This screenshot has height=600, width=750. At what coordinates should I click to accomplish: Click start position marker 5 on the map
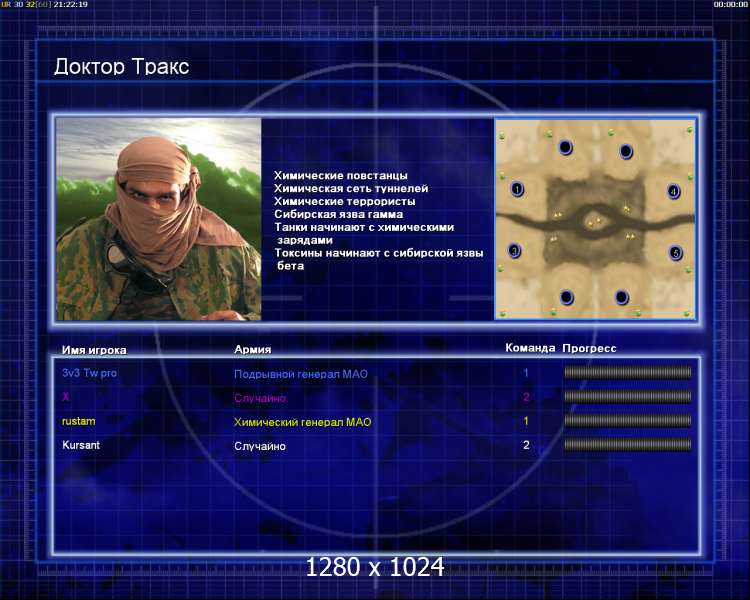tap(675, 252)
